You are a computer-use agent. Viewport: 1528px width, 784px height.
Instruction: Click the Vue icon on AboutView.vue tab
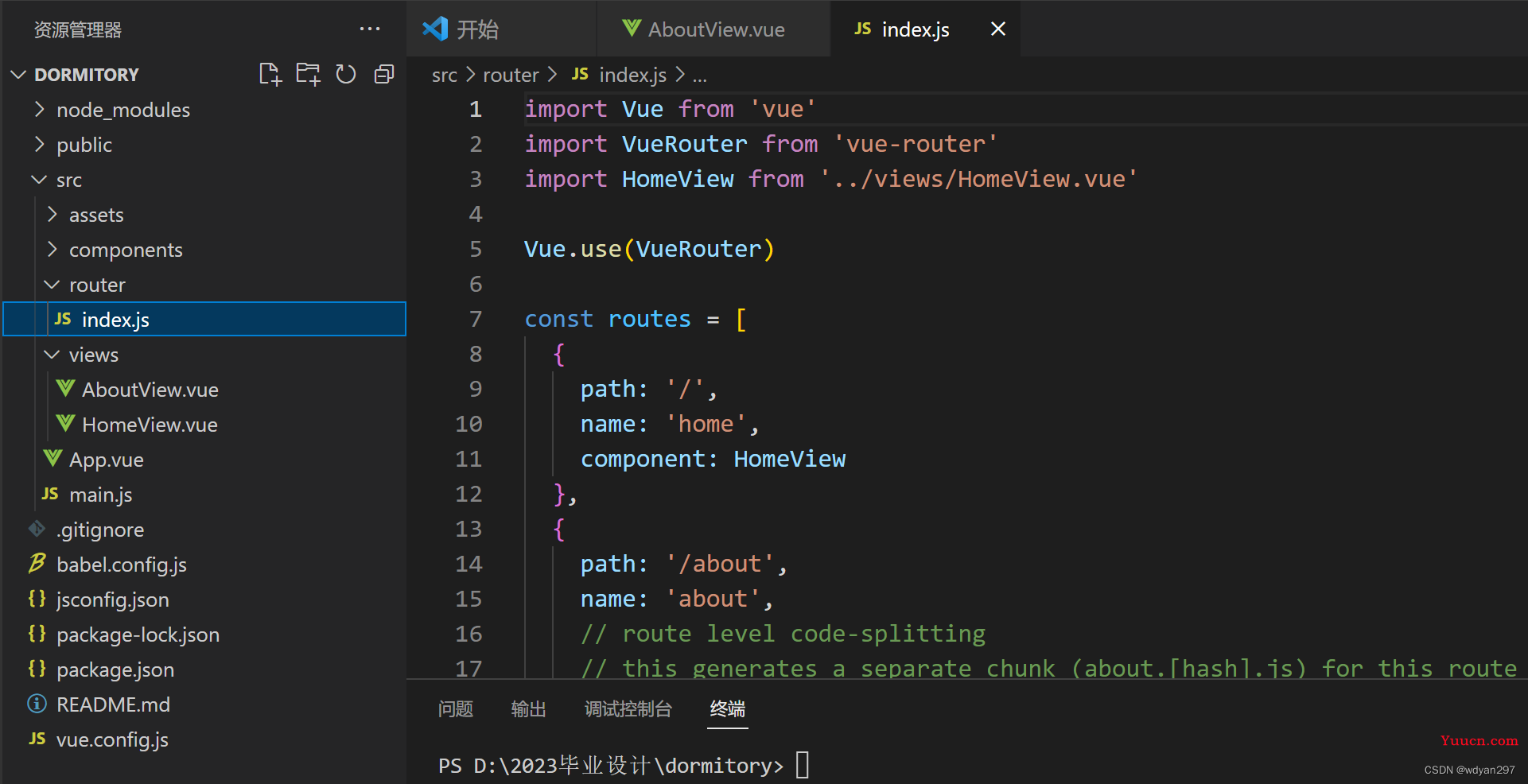[632, 28]
